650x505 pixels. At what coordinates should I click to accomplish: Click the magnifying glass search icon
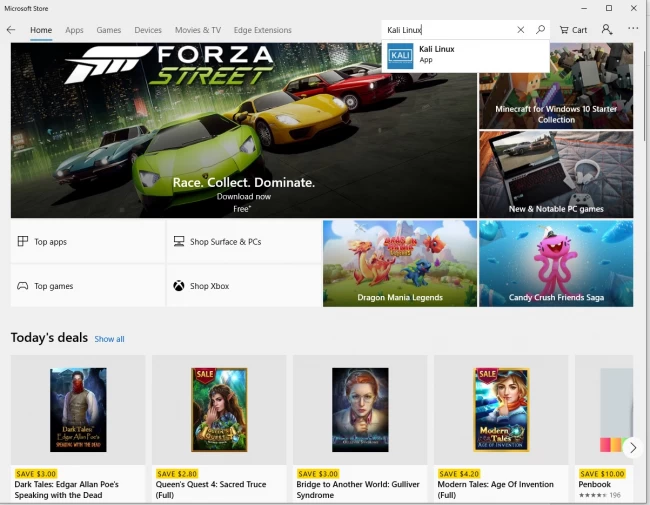click(x=540, y=30)
